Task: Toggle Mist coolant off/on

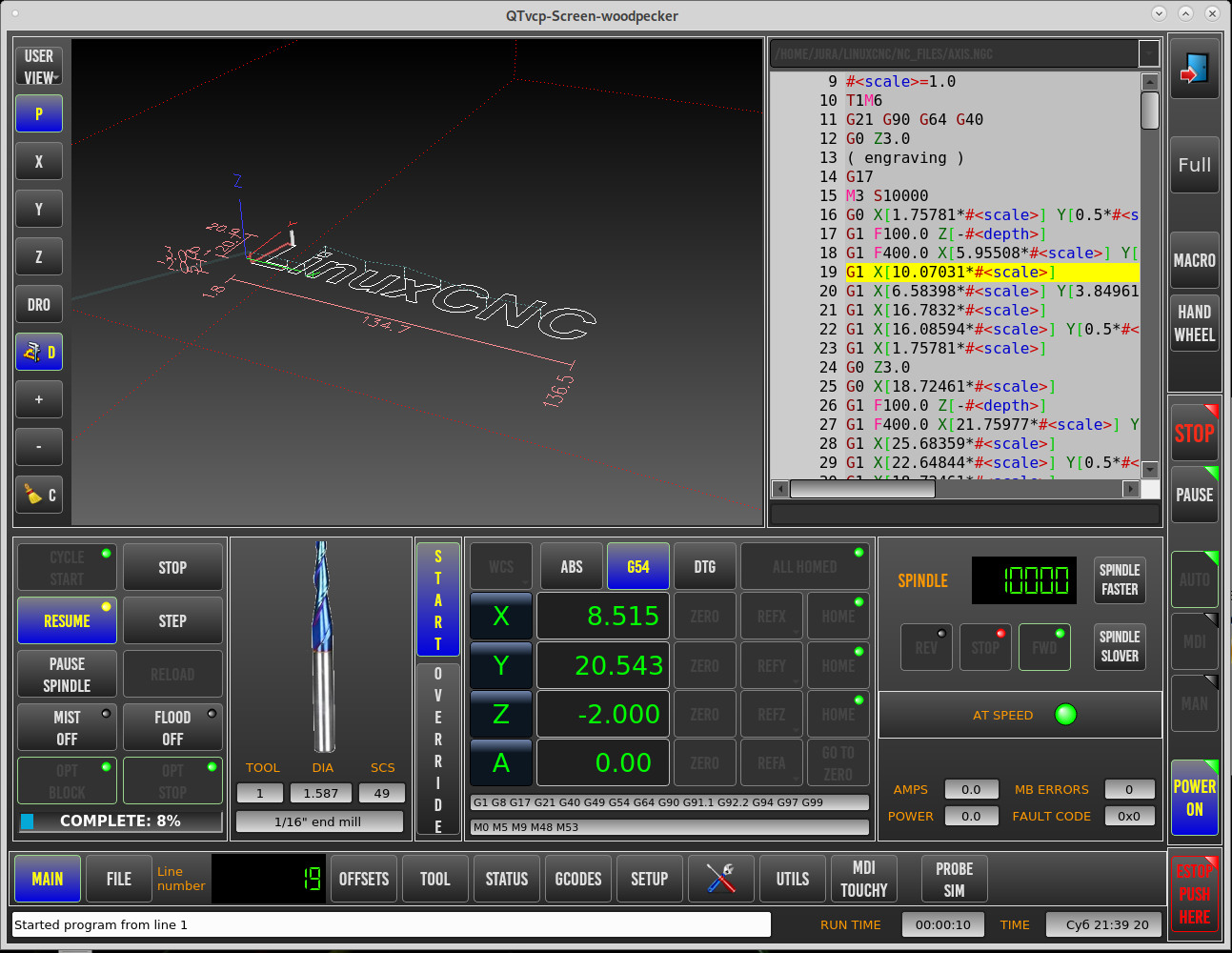Action: [67, 727]
